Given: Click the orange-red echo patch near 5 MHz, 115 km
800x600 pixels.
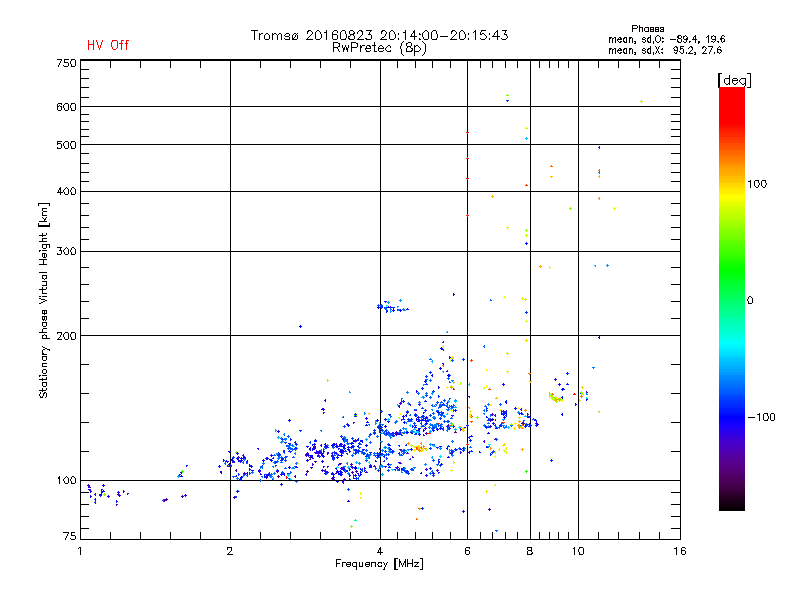Looking at the screenshot, I should pos(419,448).
